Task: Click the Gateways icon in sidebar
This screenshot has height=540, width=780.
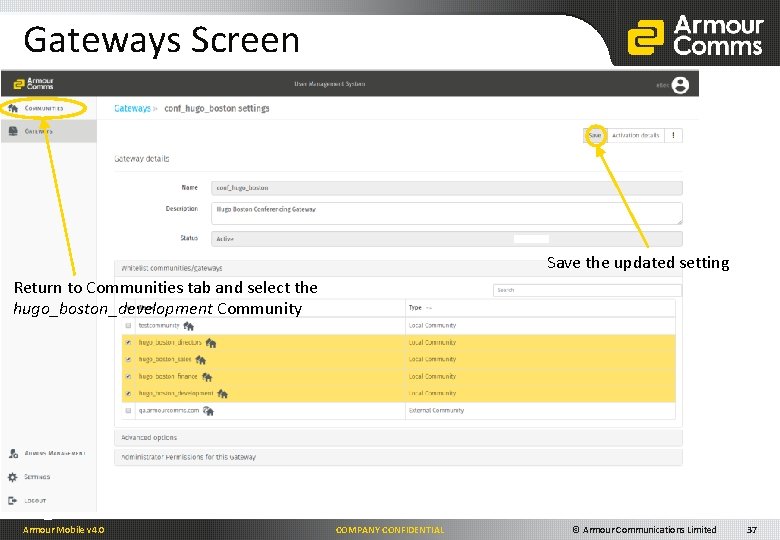Action: 13,131
